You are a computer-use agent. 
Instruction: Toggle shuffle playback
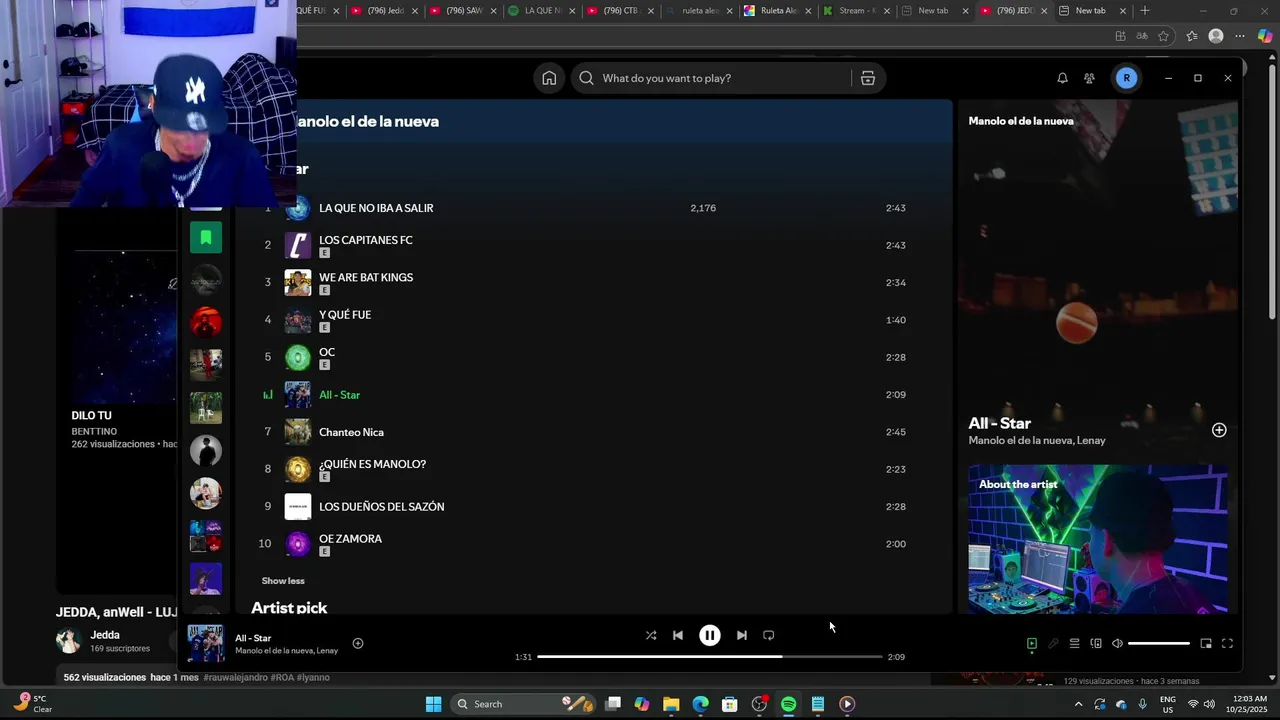tap(651, 635)
